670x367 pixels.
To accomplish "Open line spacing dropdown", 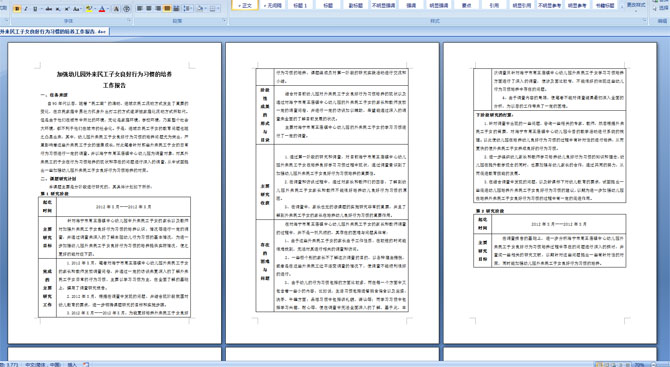I will click(x=188, y=8).
